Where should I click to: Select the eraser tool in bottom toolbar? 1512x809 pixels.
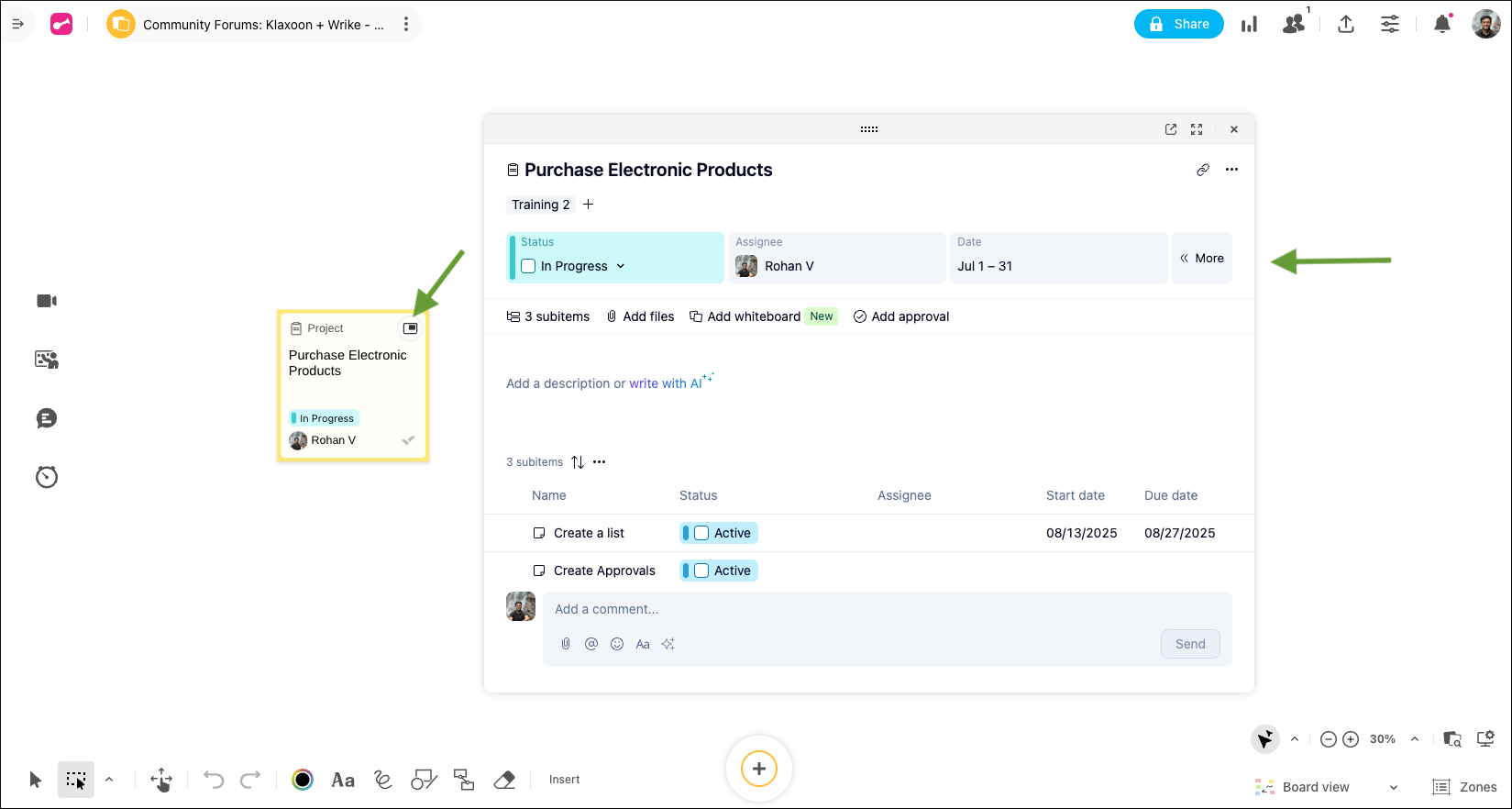(x=504, y=780)
